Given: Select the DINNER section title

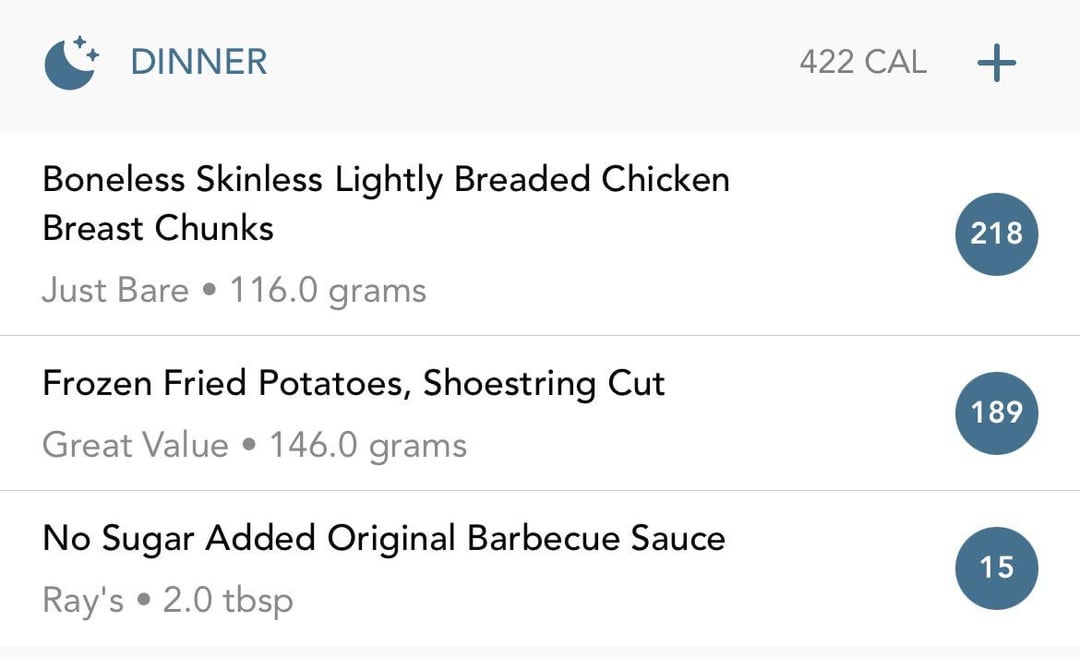Looking at the screenshot, I should 198,62.
